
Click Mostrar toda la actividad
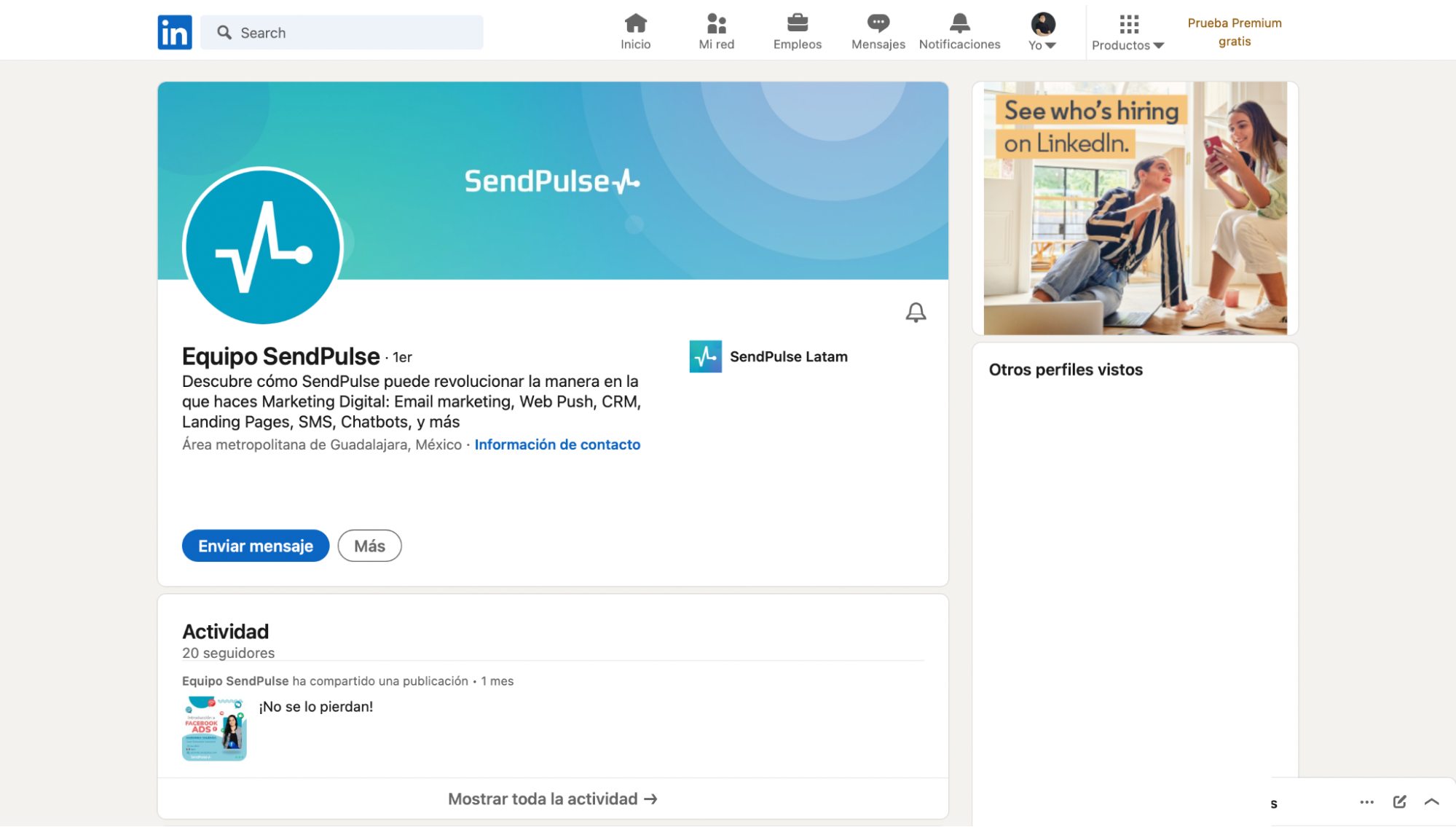click(x=553, y=799)
